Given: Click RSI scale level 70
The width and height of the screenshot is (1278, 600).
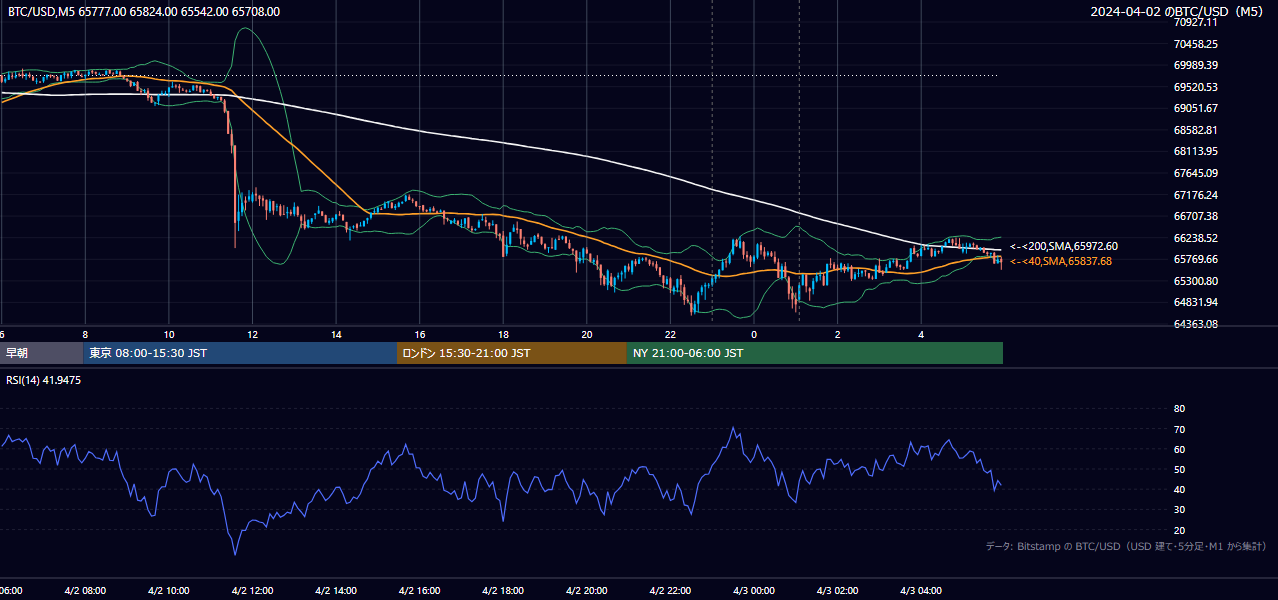Looking at the screenshot, I should tap(1179, 429).
